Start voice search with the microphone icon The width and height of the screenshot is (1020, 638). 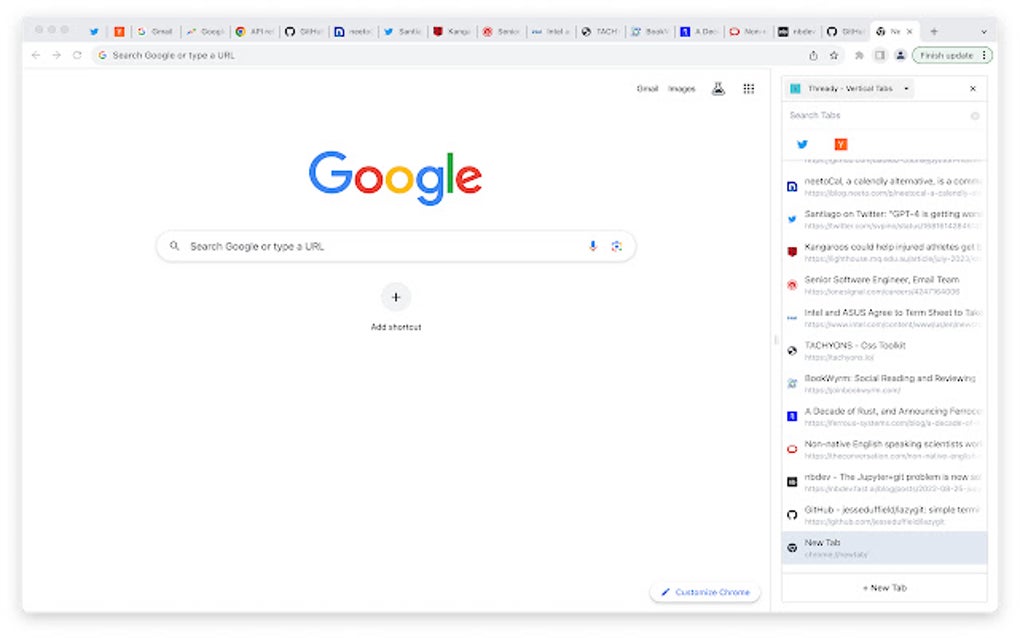[x=592, y=246]
